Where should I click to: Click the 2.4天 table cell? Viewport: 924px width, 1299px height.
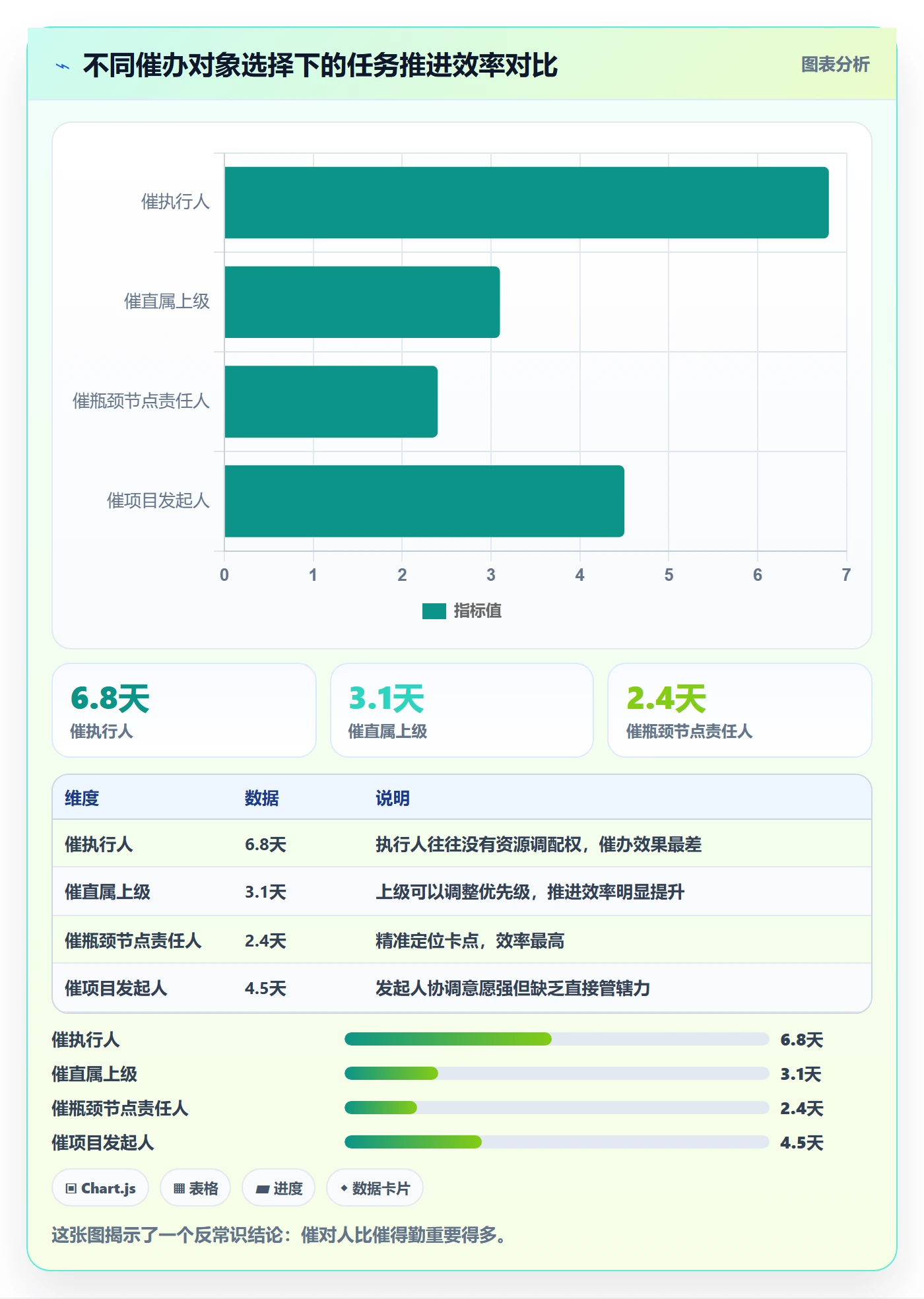pyautogui.click(x=265, y=941)
